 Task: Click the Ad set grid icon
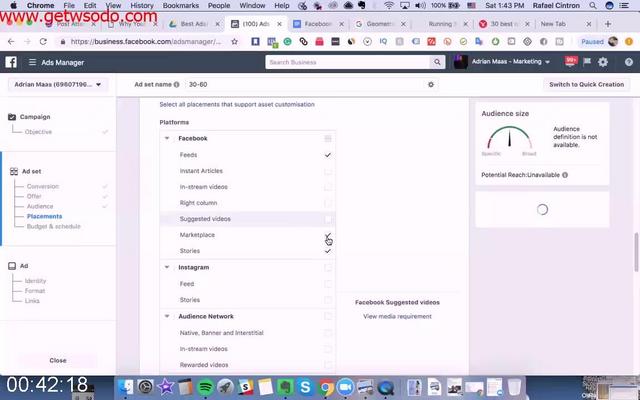point(13,171)
